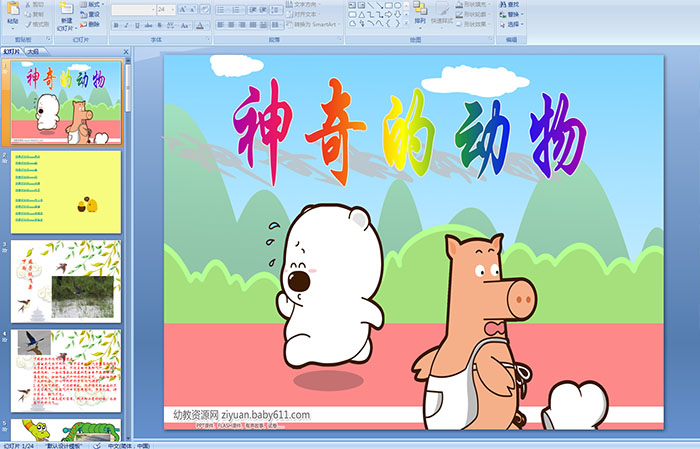Viewport: 700px width, 449px height.
Task: Click the Find (查找) icon
Action: (x=512, y=4)
